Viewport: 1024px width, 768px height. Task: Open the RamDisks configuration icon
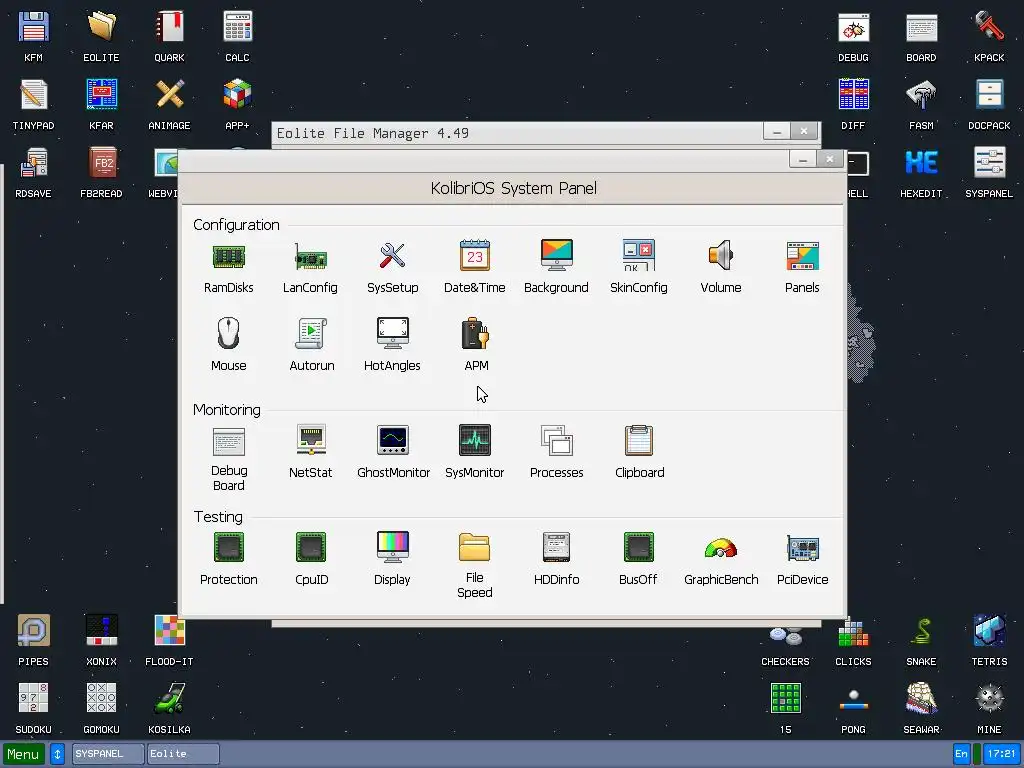point(229,256)
